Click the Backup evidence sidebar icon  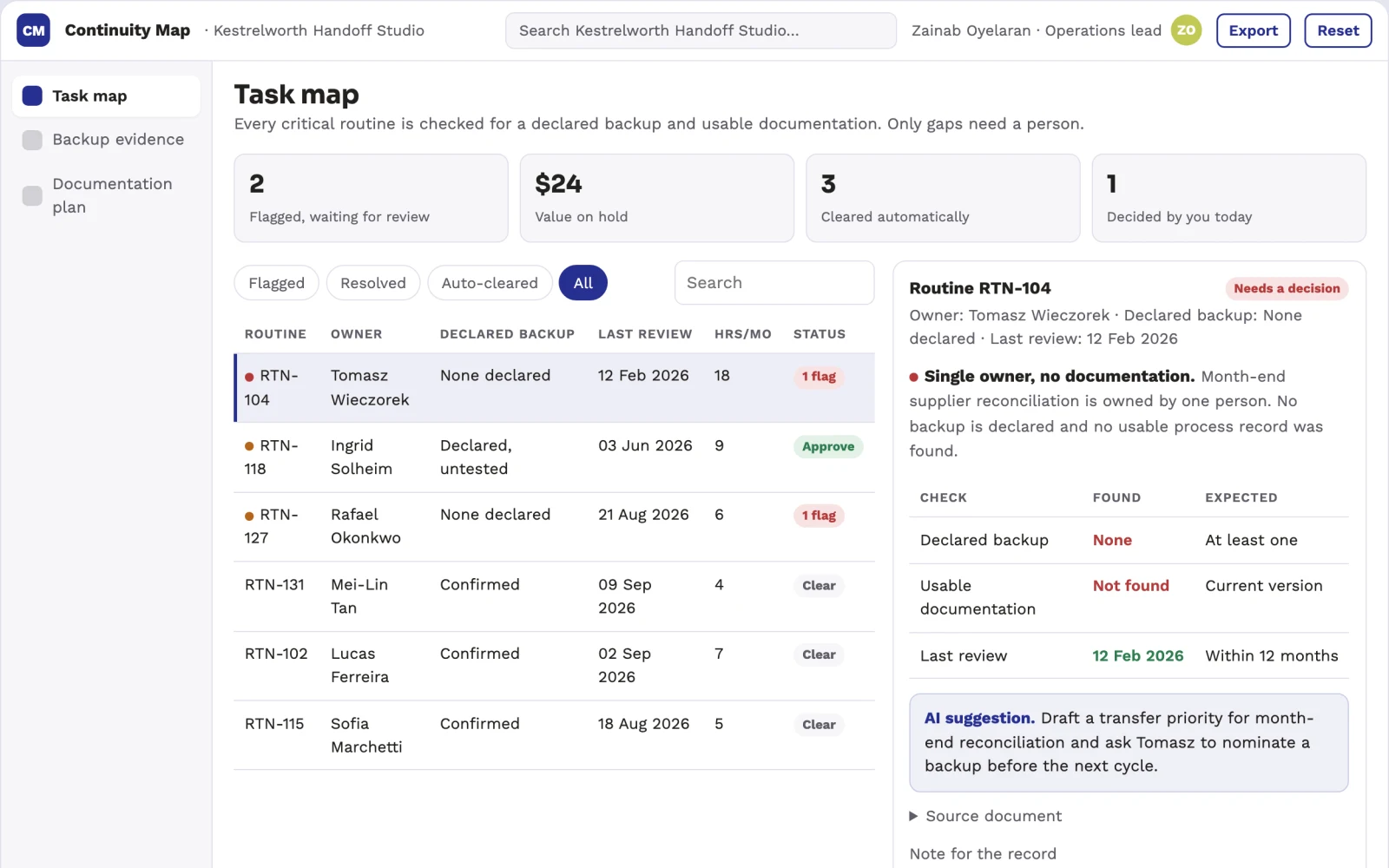point(32,140)
